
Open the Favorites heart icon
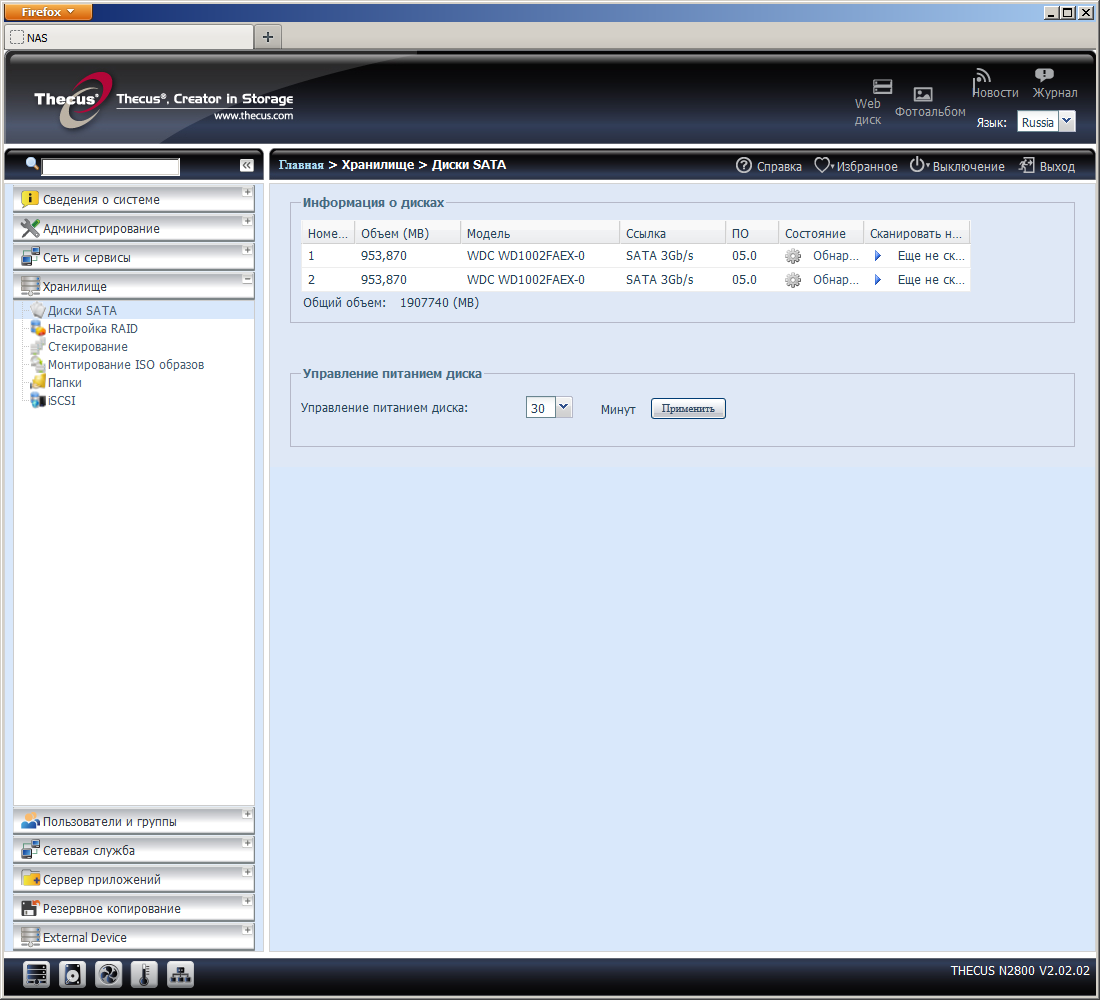click(x=822, y=166)
